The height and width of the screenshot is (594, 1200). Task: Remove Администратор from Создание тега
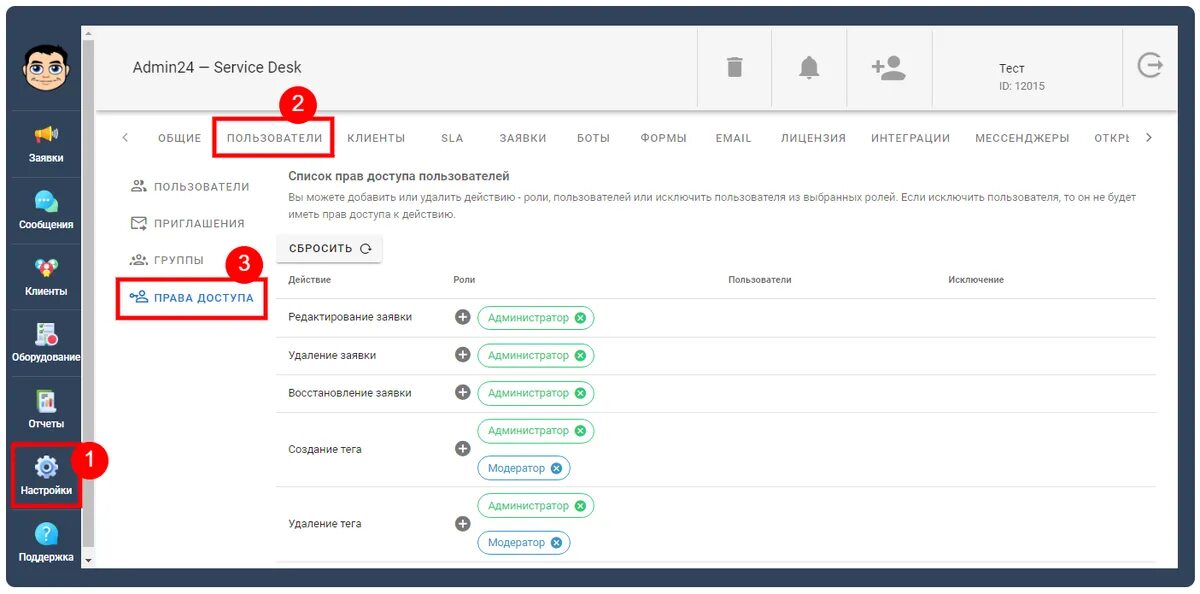pos(580,431)
